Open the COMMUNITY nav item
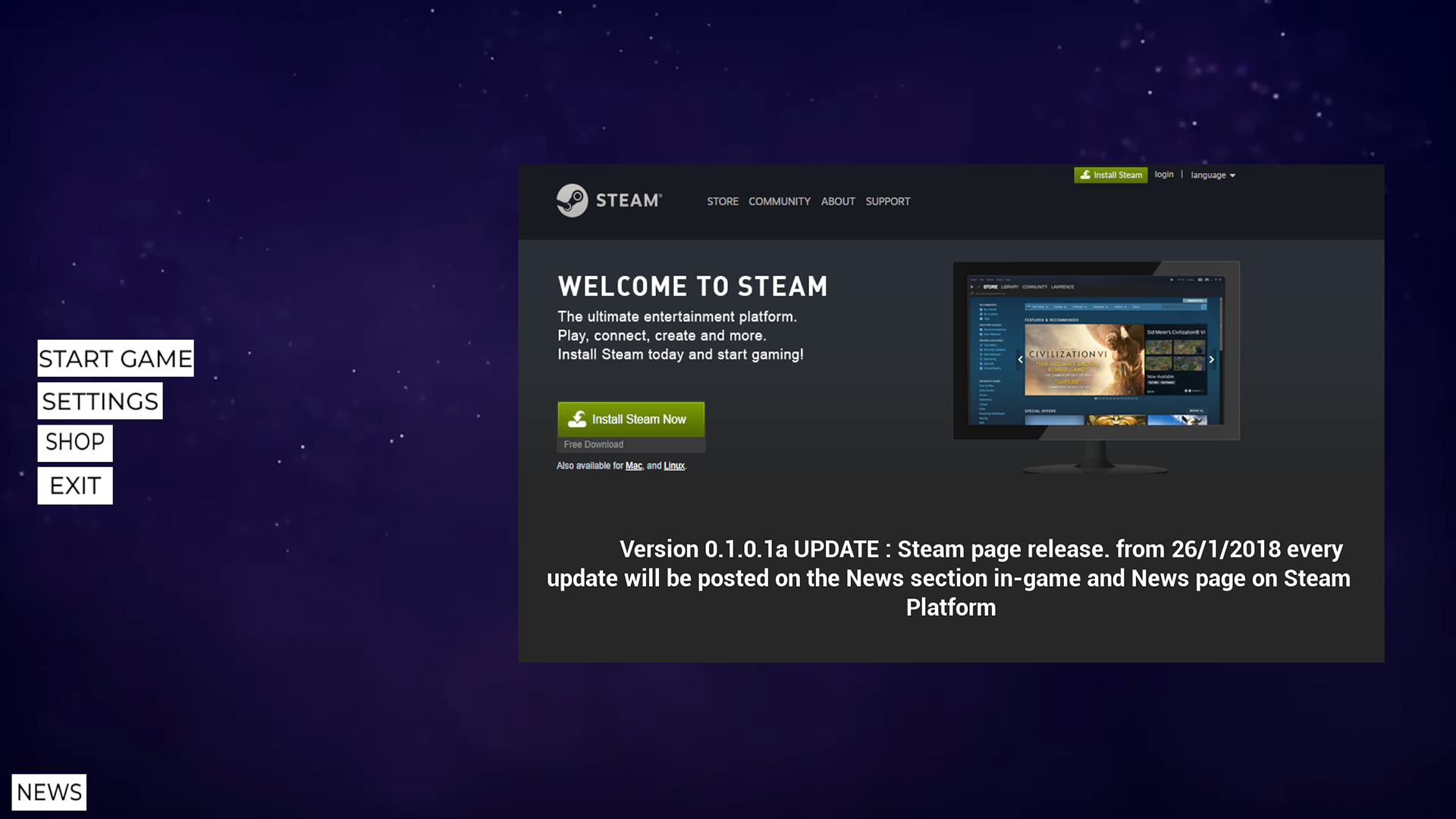The width and height of the screenshot is (1456, 819). point(779,202)
